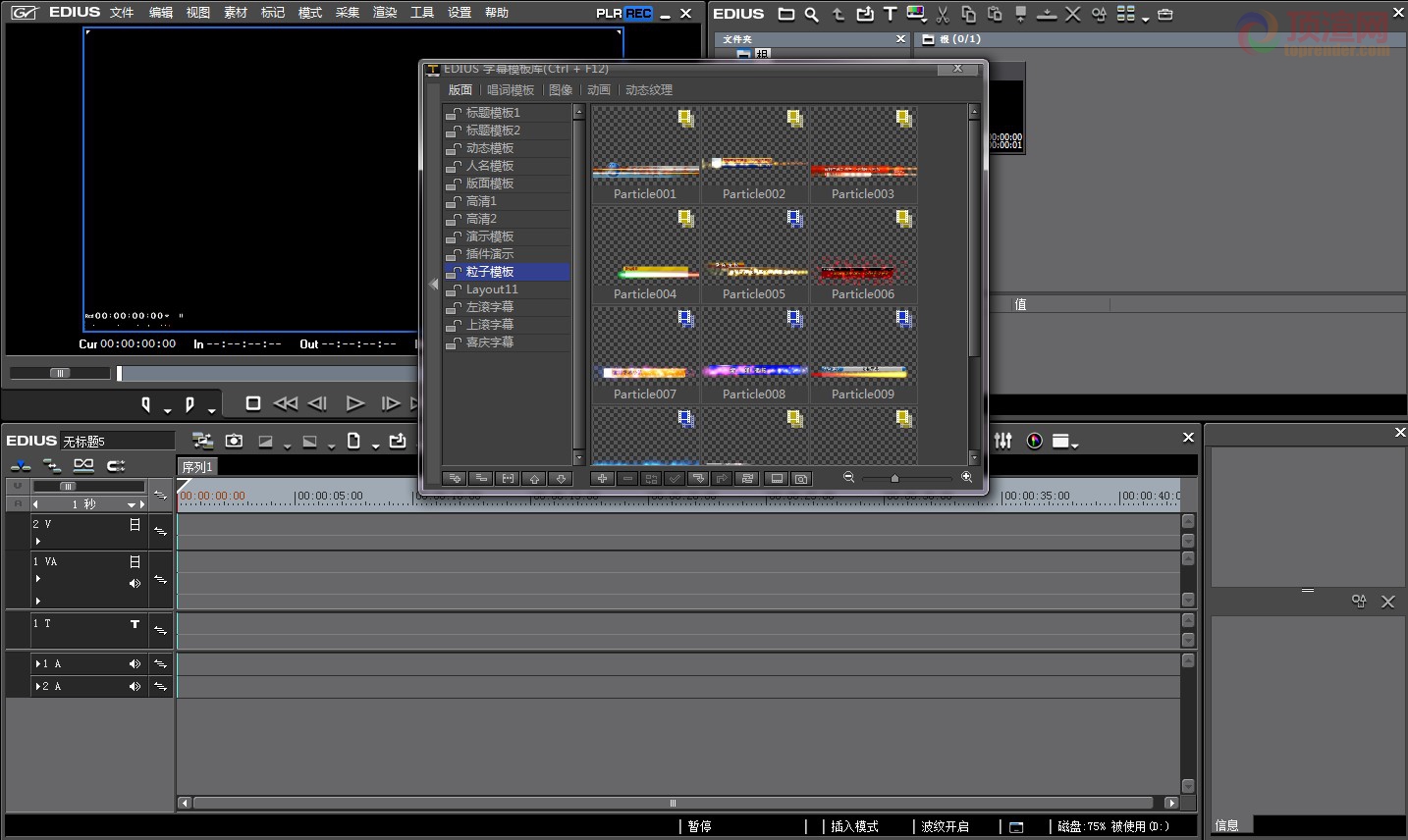Viewport: 1408px width, 840px height.
Task: Open the Set In point dropdown arrow
Action: [167, 409]
